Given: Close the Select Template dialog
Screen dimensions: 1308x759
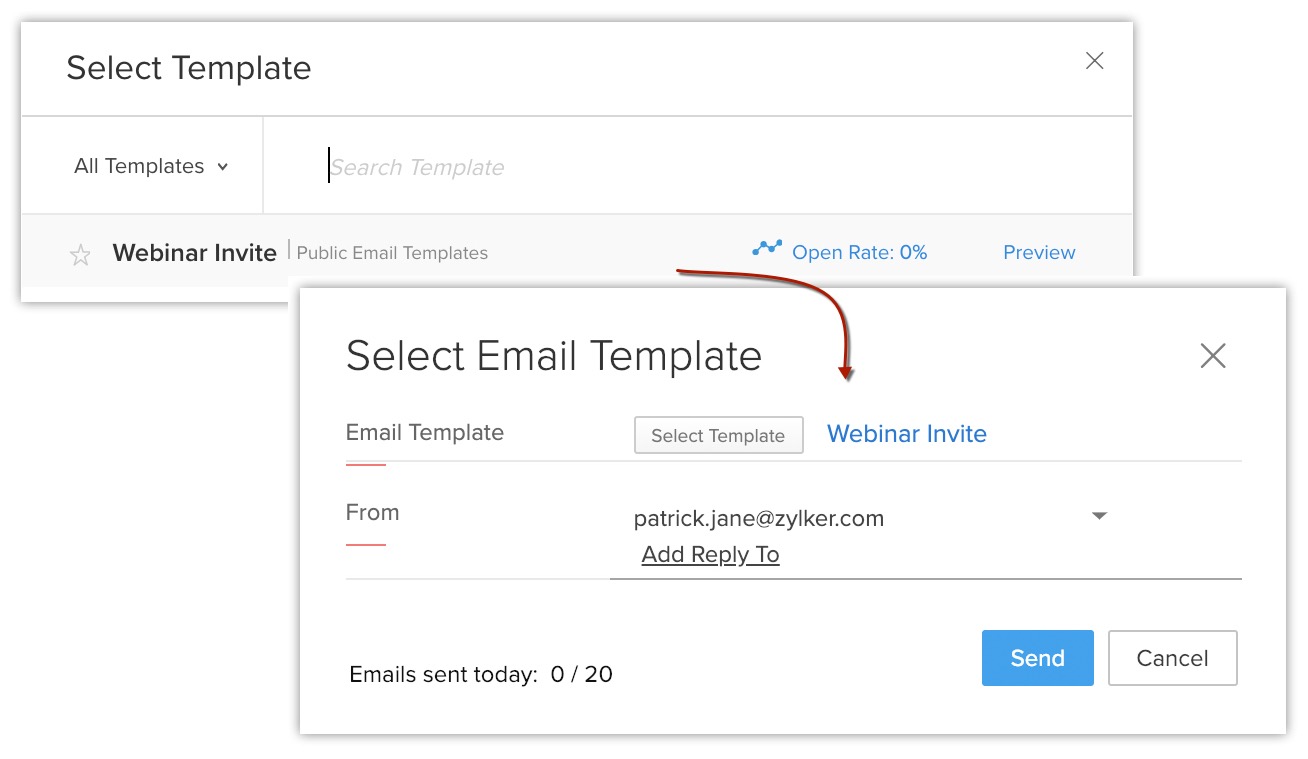Looking at the screenshot, I should [1095, 61].
